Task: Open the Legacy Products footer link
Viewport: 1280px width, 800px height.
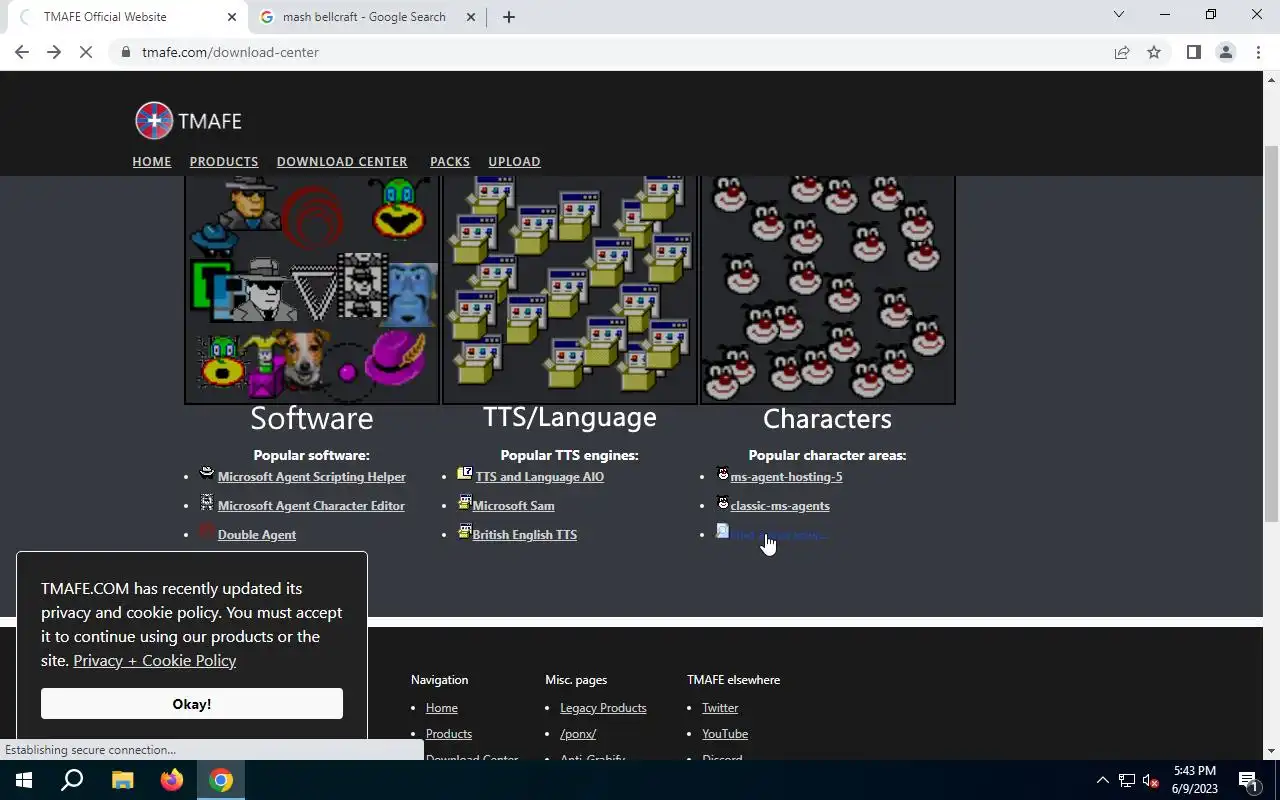Action: 603,708
